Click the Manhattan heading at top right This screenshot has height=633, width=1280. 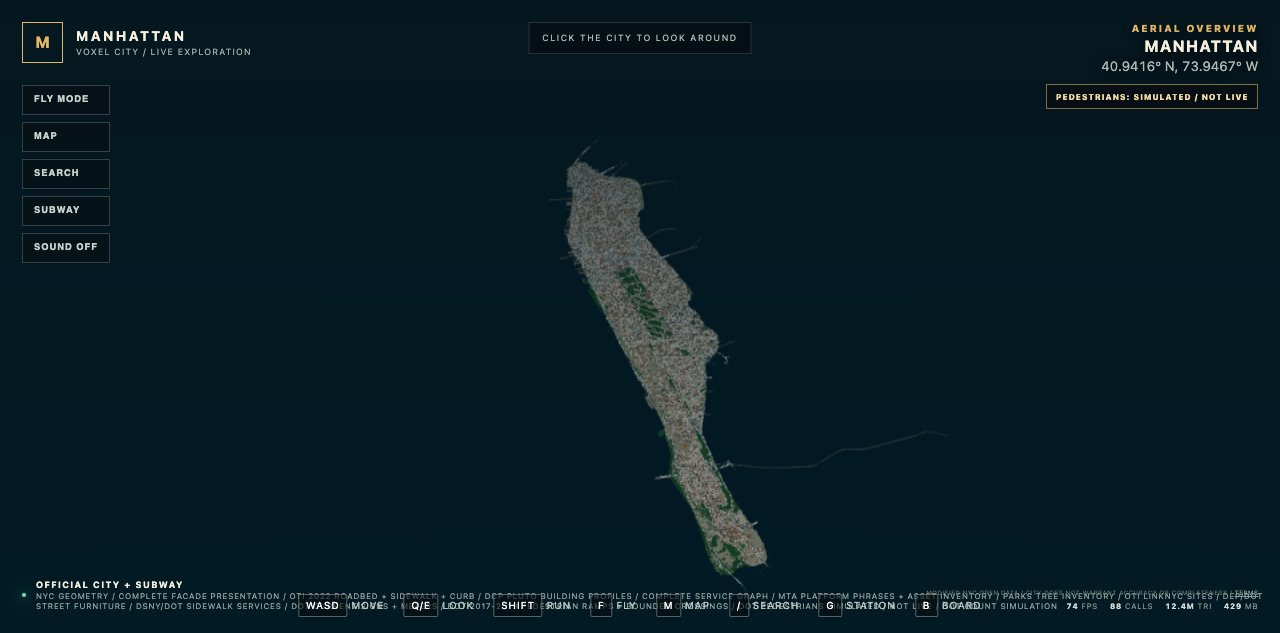point(1201,47)
